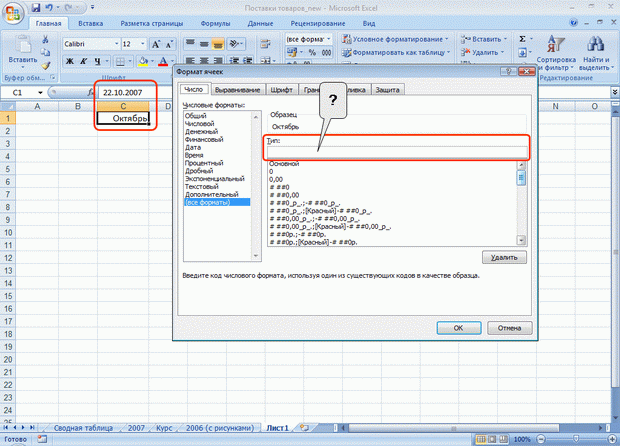620x446 pixels.
Task: Undo the last action
Action: coord(49,8)
